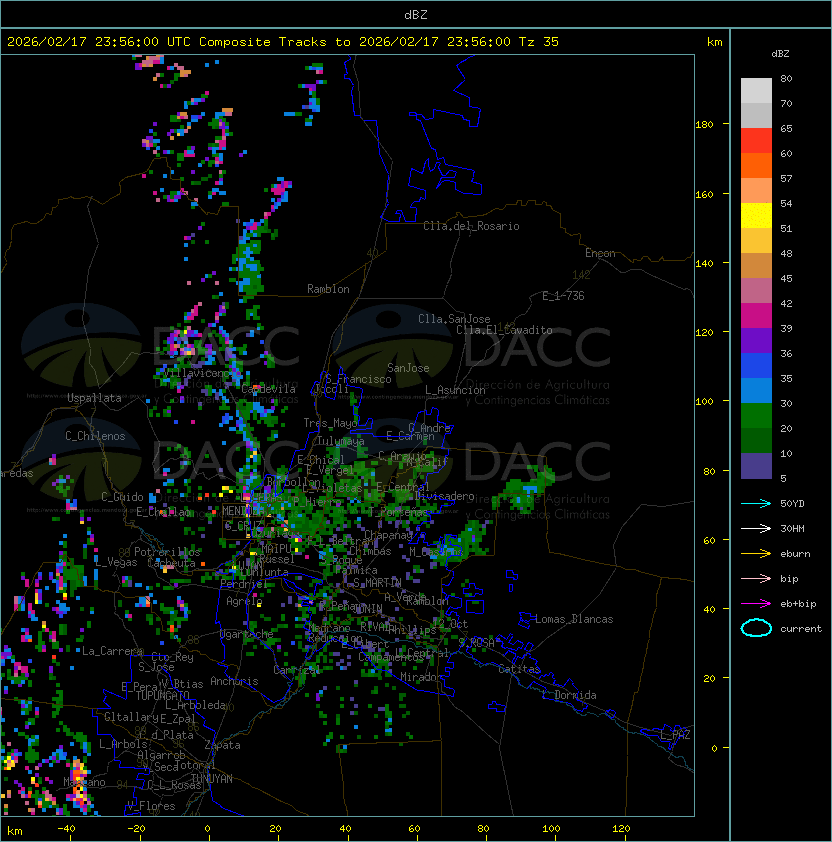Click the cyan ellipse for current storm

[x=756, y=628]
